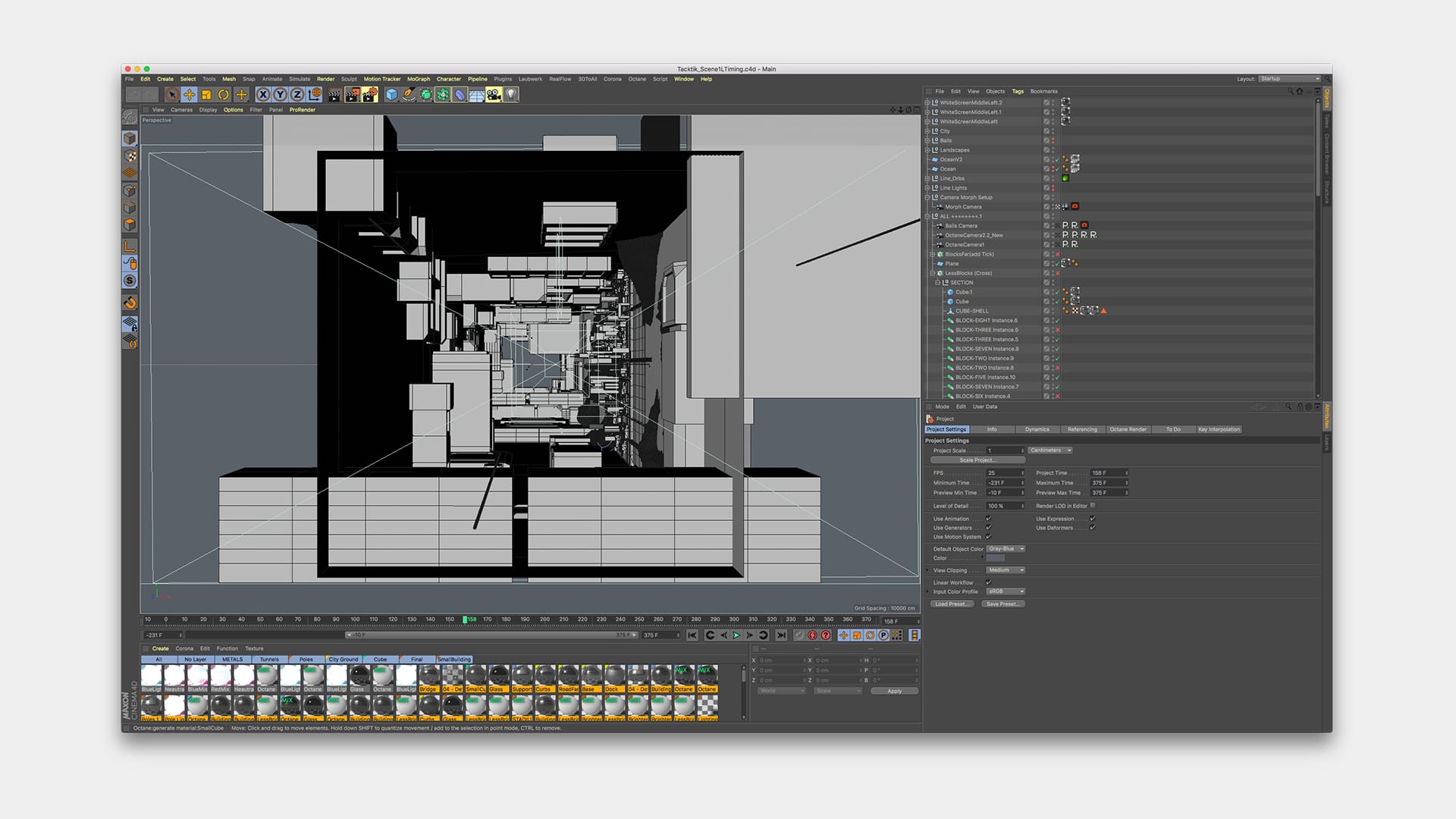Image resolution: width=1456 pixels, height=819 pixels.
Task: Activate the Move tool in top toolbar
Action: point(189,95)
